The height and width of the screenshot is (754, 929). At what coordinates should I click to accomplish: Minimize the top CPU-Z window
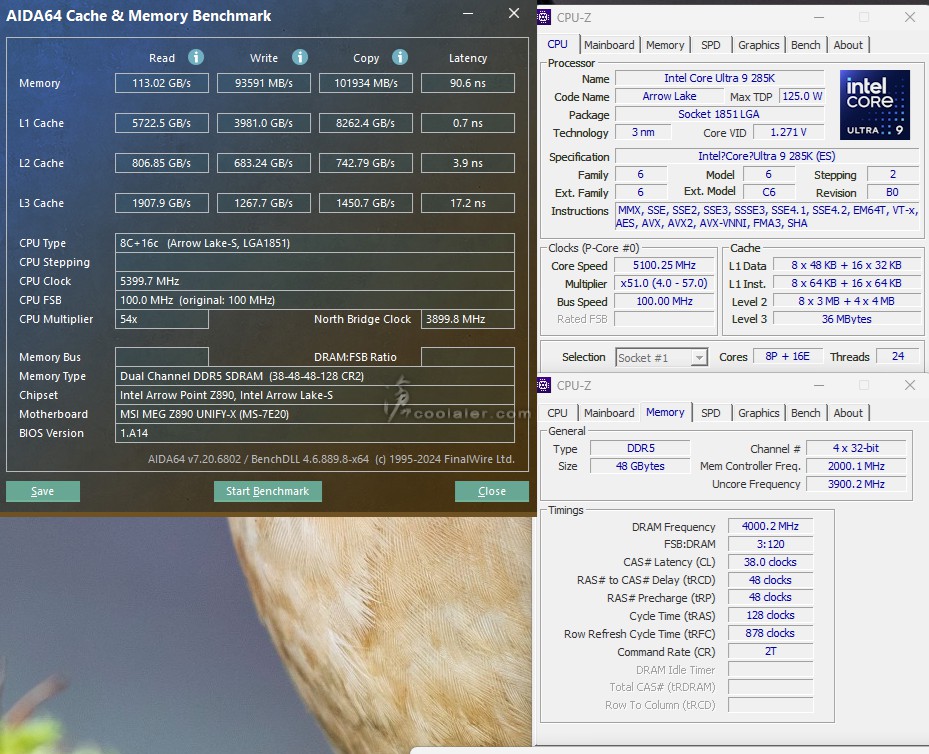tap(819, 17)
